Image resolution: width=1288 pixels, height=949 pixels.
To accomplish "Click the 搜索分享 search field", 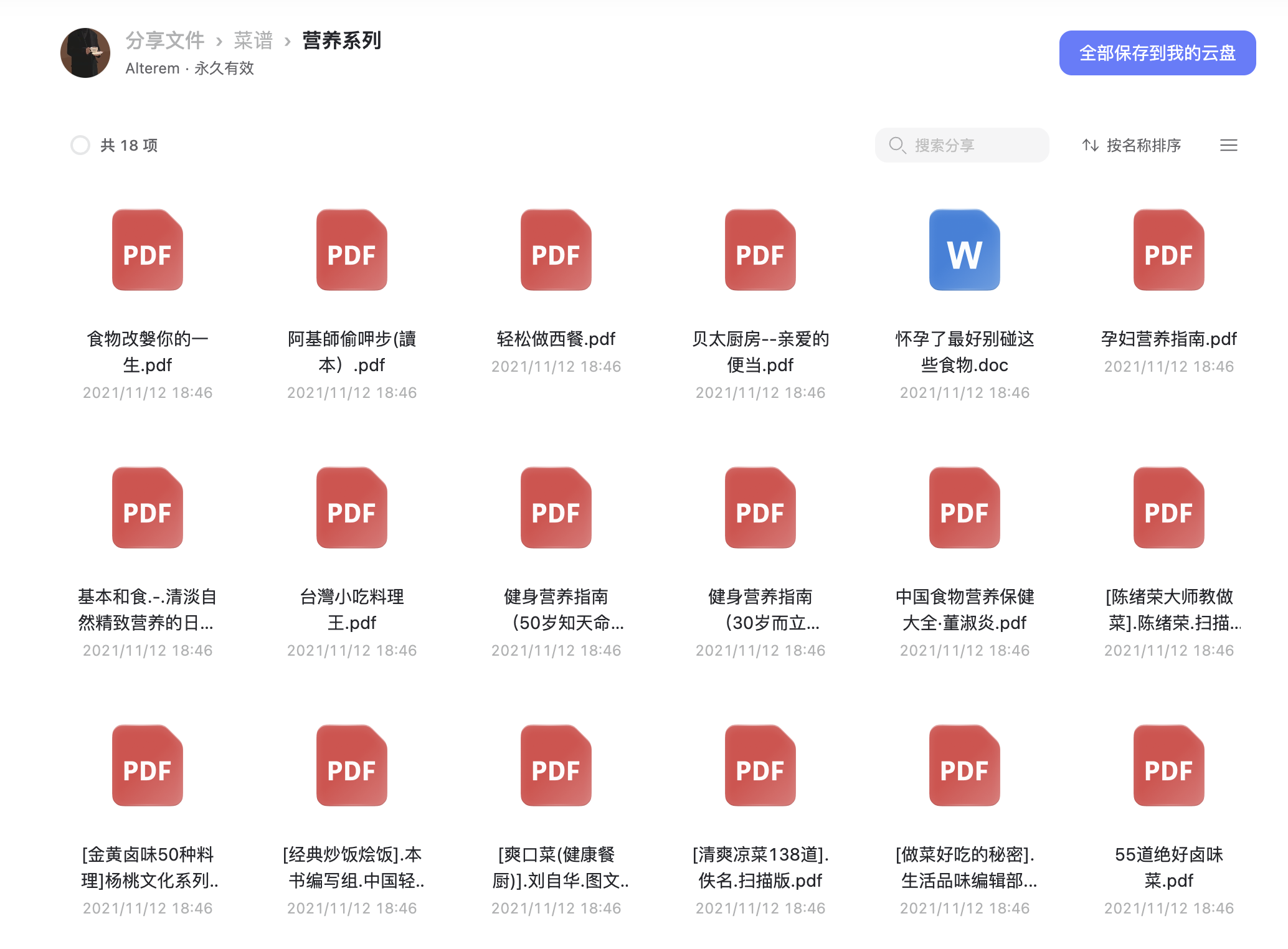I will click(x=962, y=145).
